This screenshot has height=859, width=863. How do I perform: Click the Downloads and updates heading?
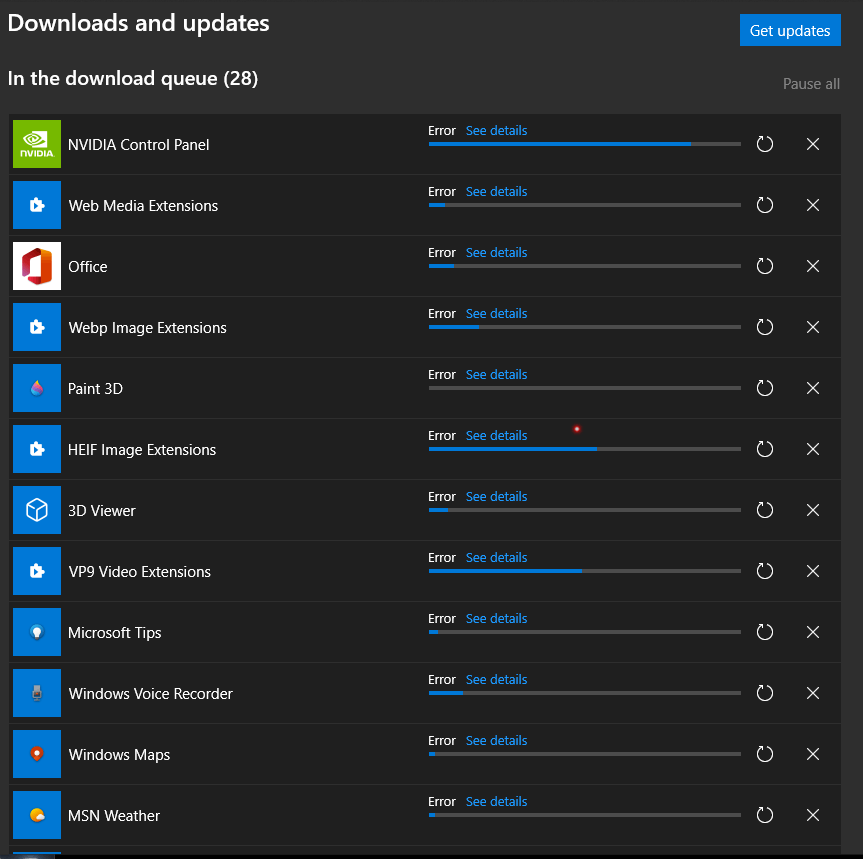tap(139, 23)
